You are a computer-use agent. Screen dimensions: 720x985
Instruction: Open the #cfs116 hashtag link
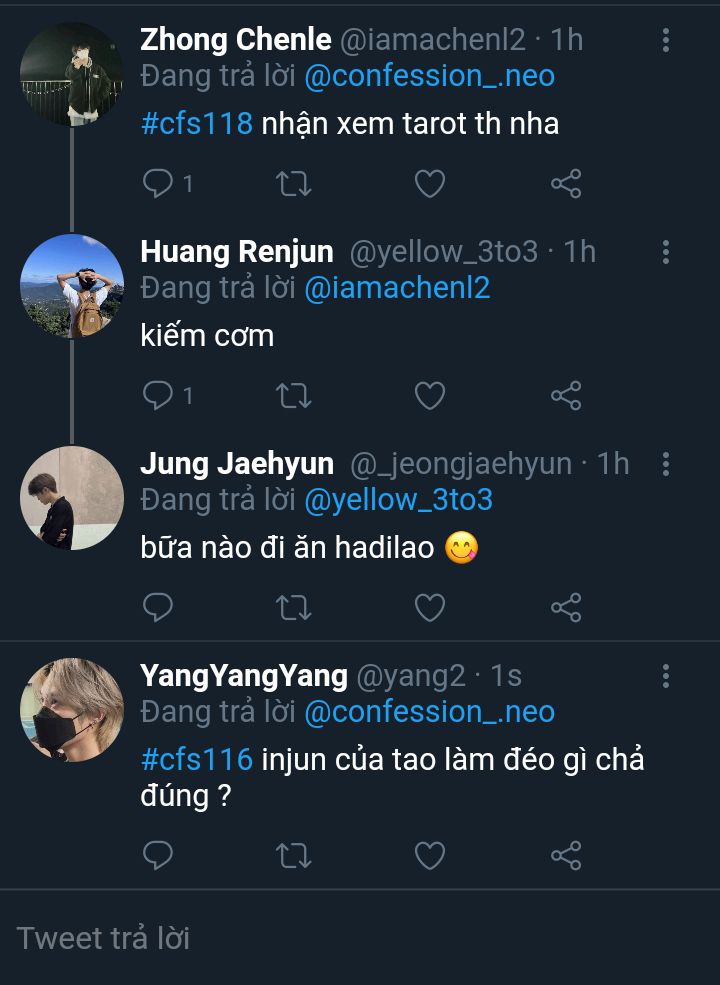click(196, 759)
